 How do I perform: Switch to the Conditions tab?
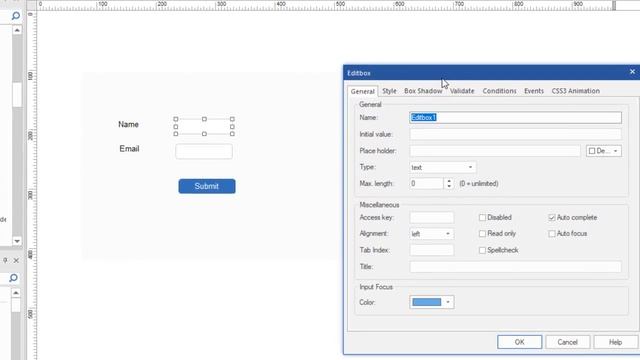coord(499,91)
